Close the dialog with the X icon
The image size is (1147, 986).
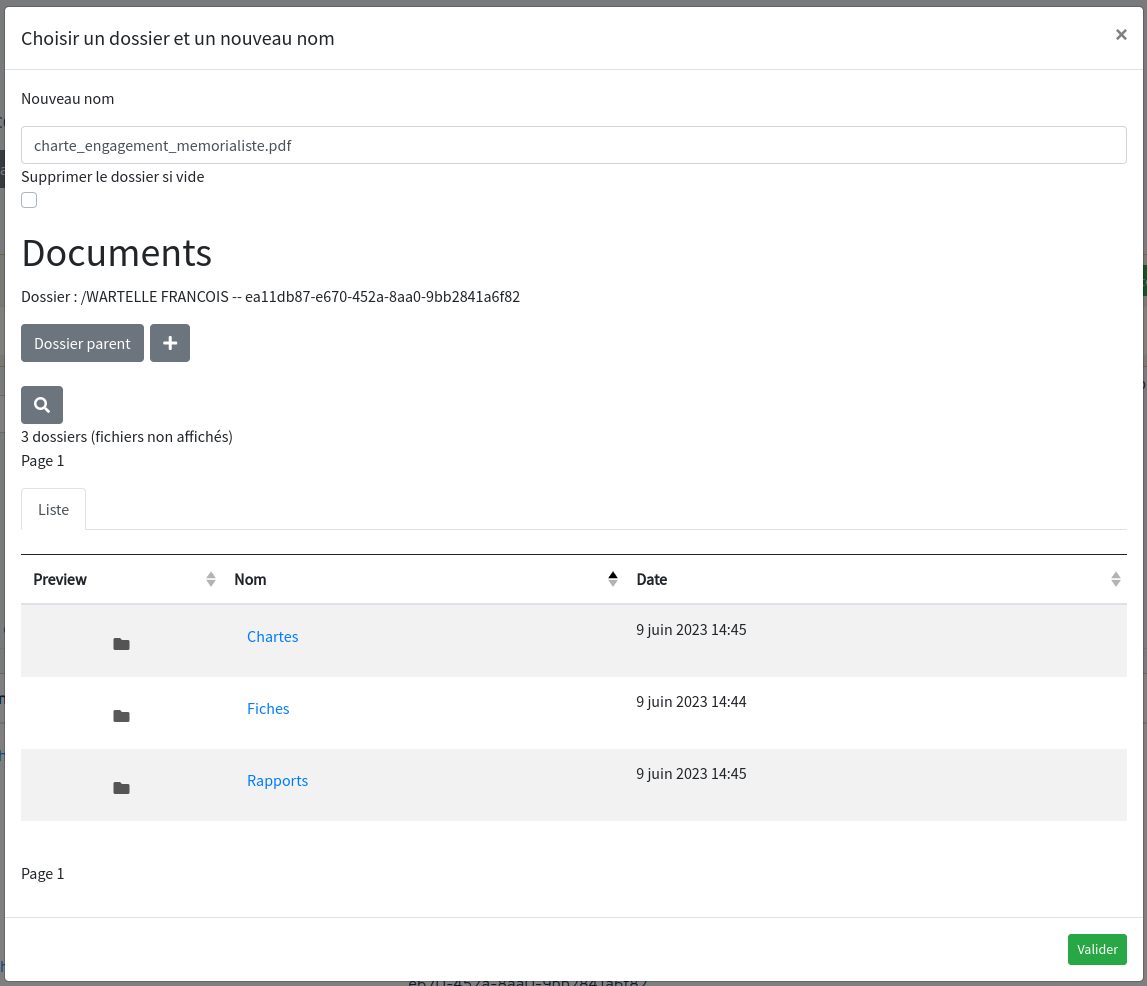[x=1121, y=35]
